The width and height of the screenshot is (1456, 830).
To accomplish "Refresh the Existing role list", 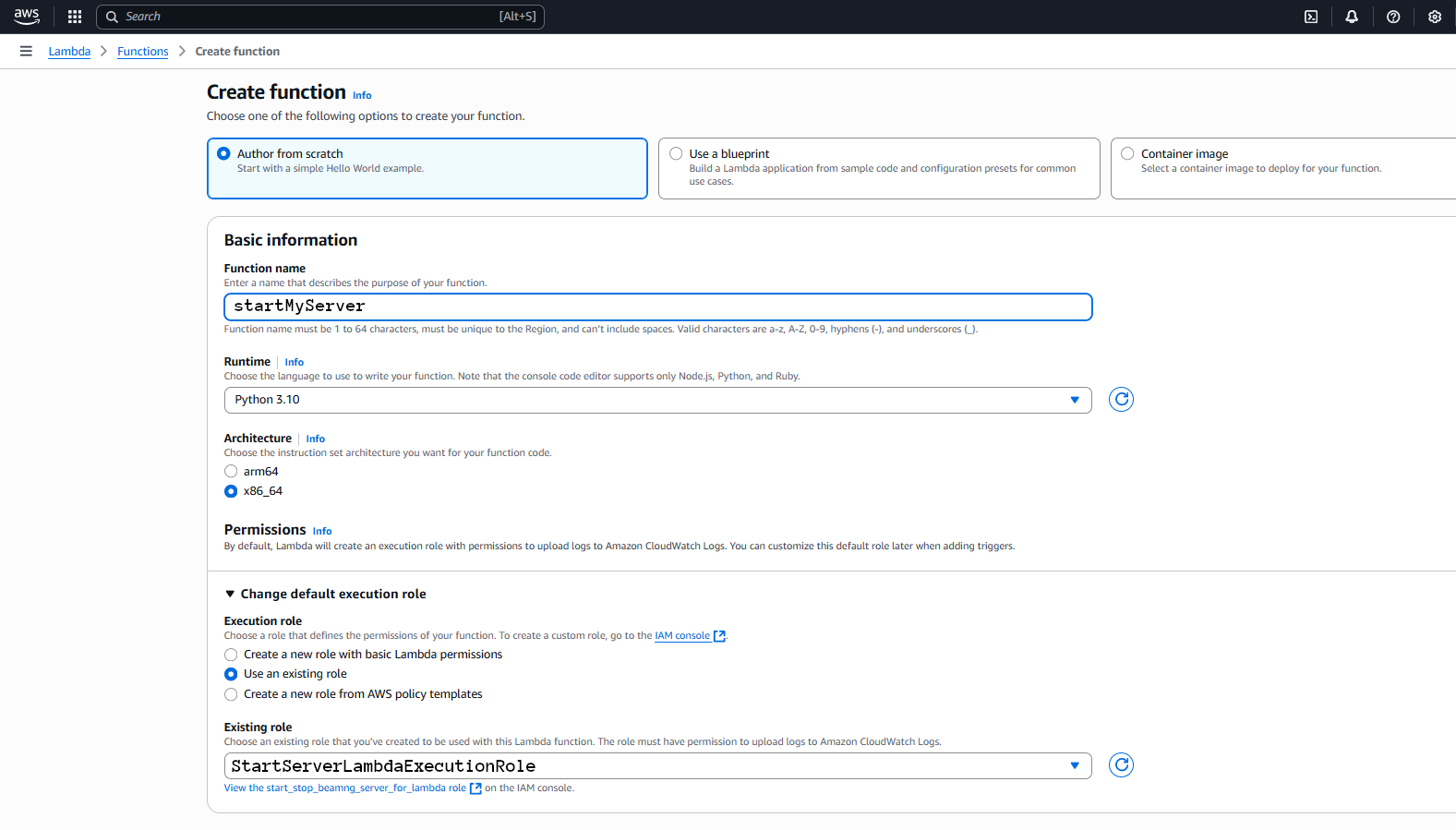I will click(1121, 765).
